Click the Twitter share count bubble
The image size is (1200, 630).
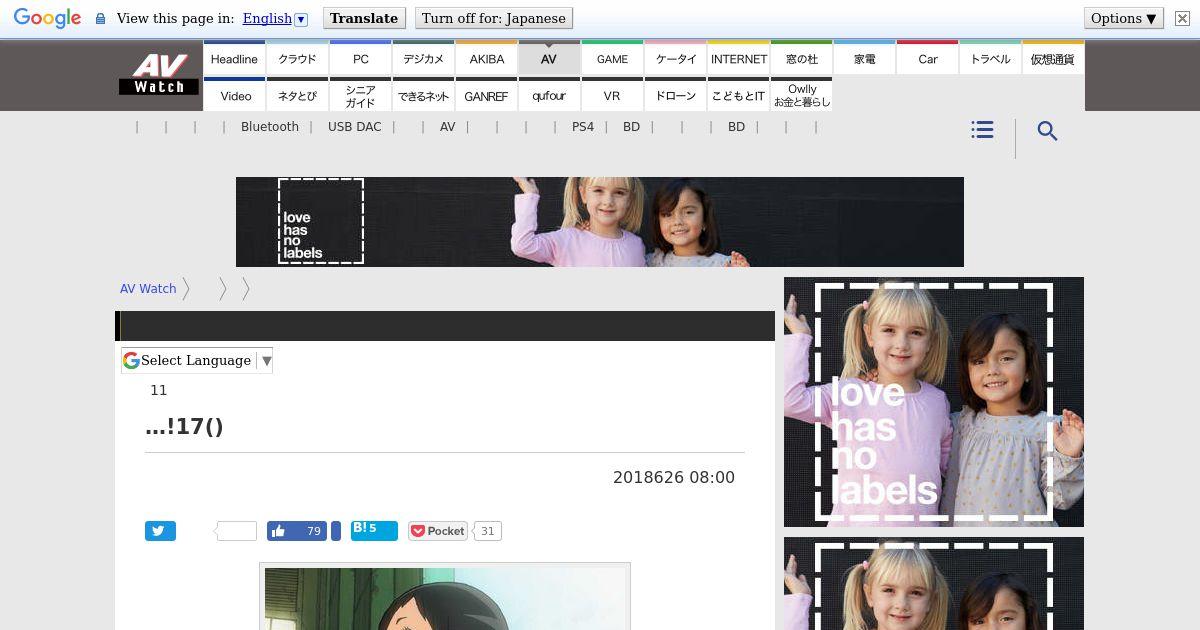(x=237, y=531)
